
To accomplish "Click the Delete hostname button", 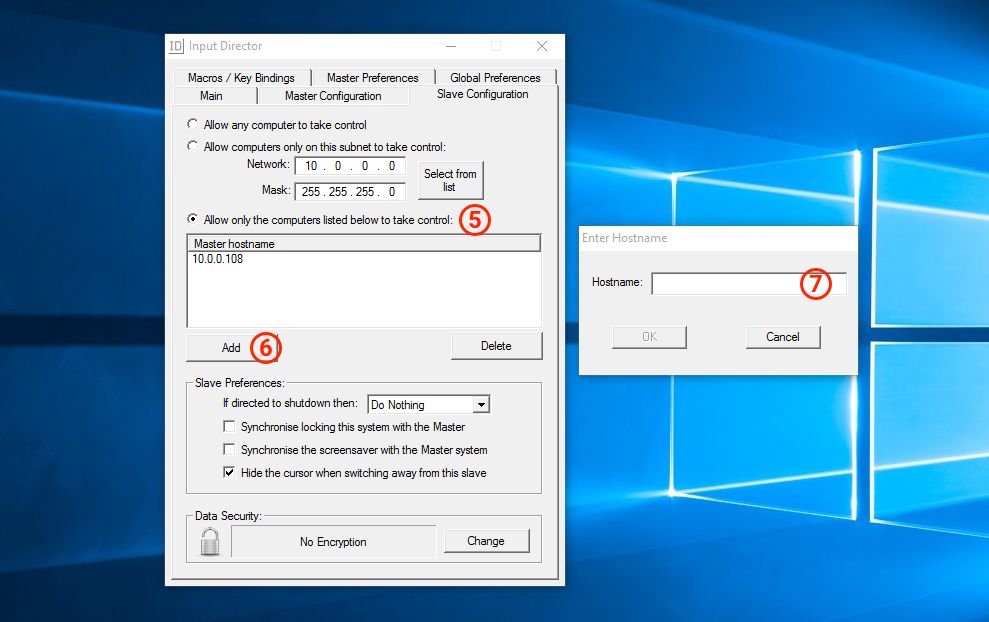I will 496,346.
